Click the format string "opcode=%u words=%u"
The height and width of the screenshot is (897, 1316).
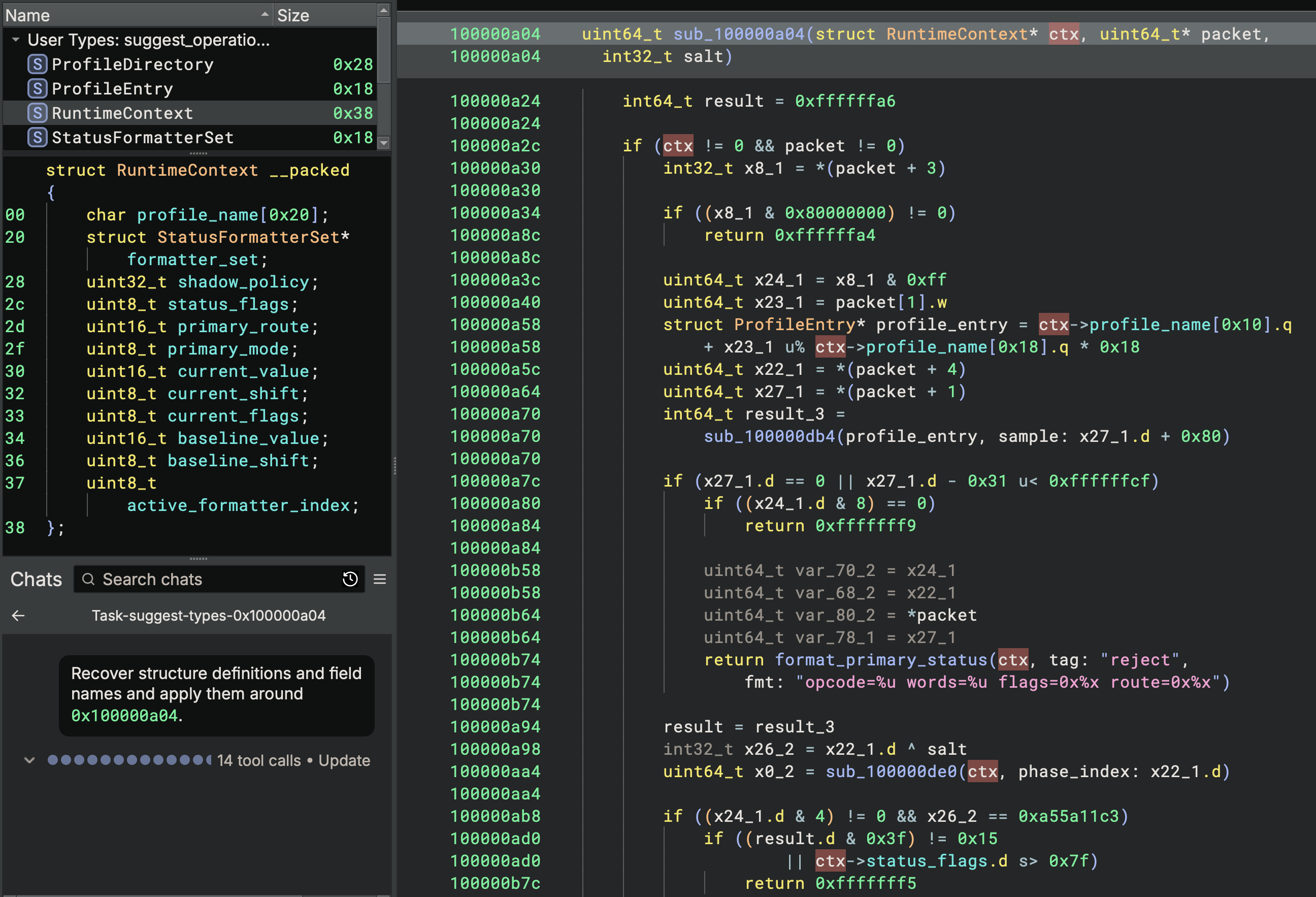pyautogui.click(x=893, y=682)
